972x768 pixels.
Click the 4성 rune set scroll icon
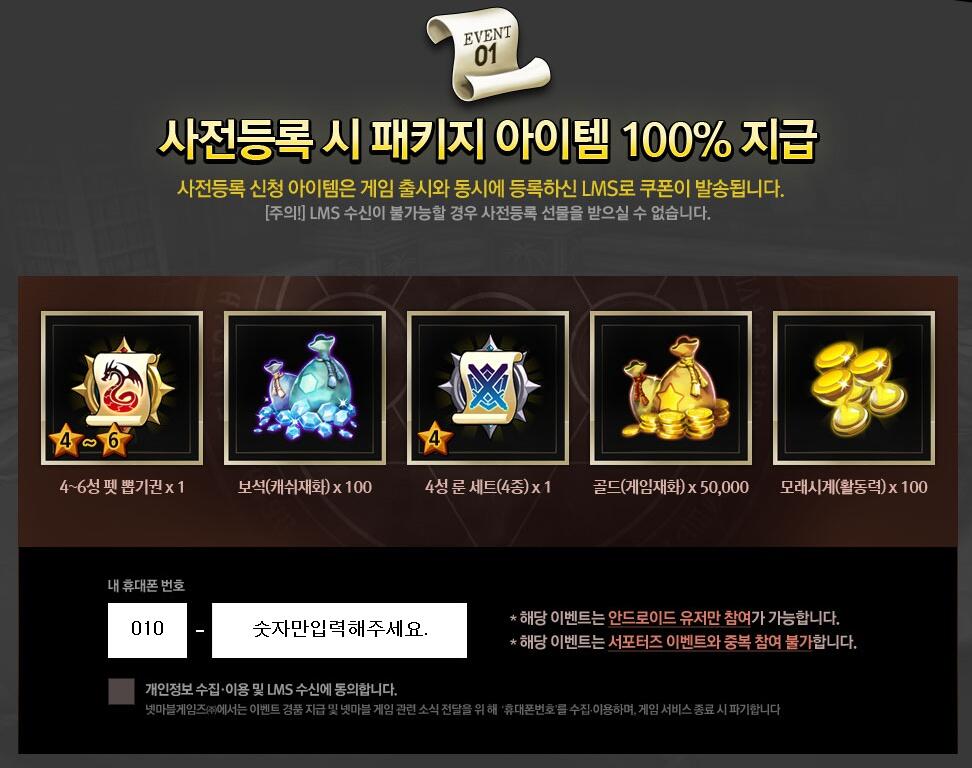coord(488,388)
